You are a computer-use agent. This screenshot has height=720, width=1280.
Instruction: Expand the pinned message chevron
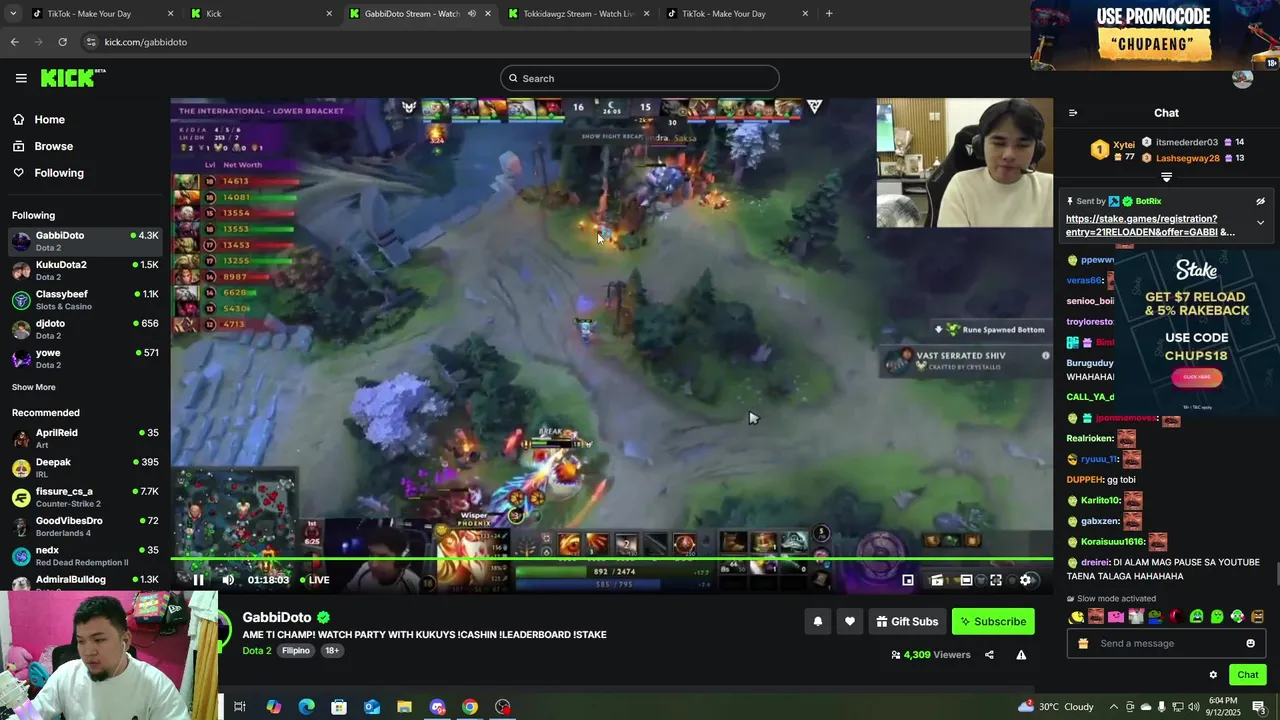(x=1260, y=223)
